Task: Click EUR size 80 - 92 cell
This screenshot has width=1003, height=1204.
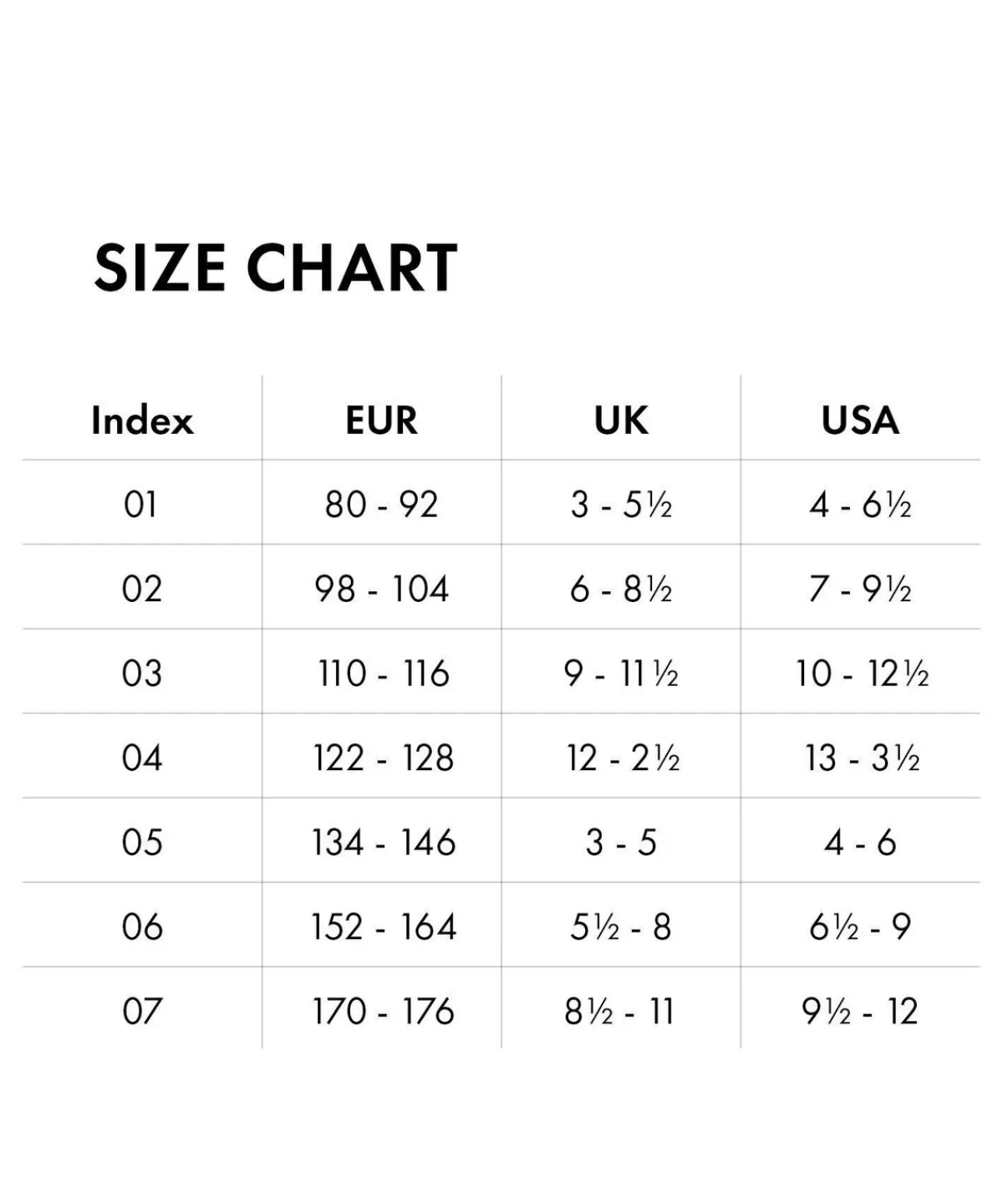Action: click(381, 504)
